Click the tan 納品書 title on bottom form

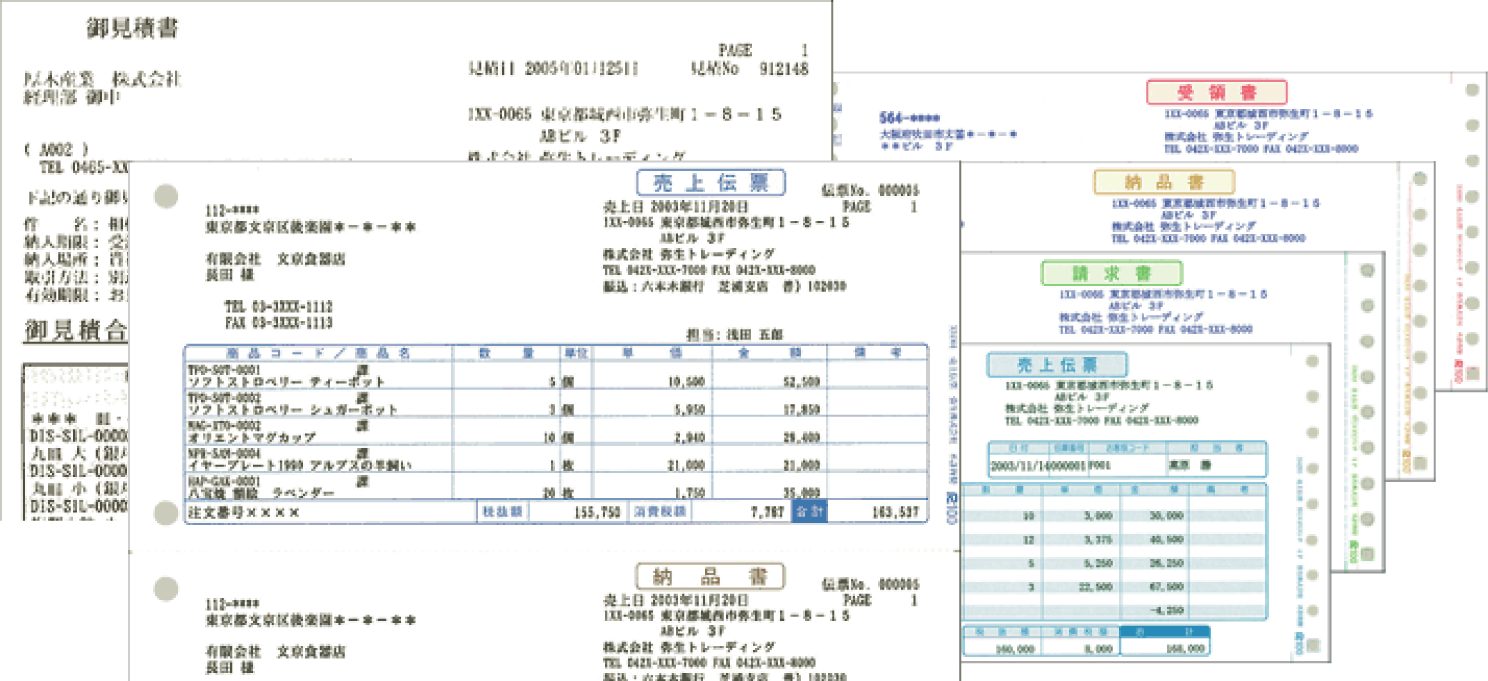click(710, 576)
